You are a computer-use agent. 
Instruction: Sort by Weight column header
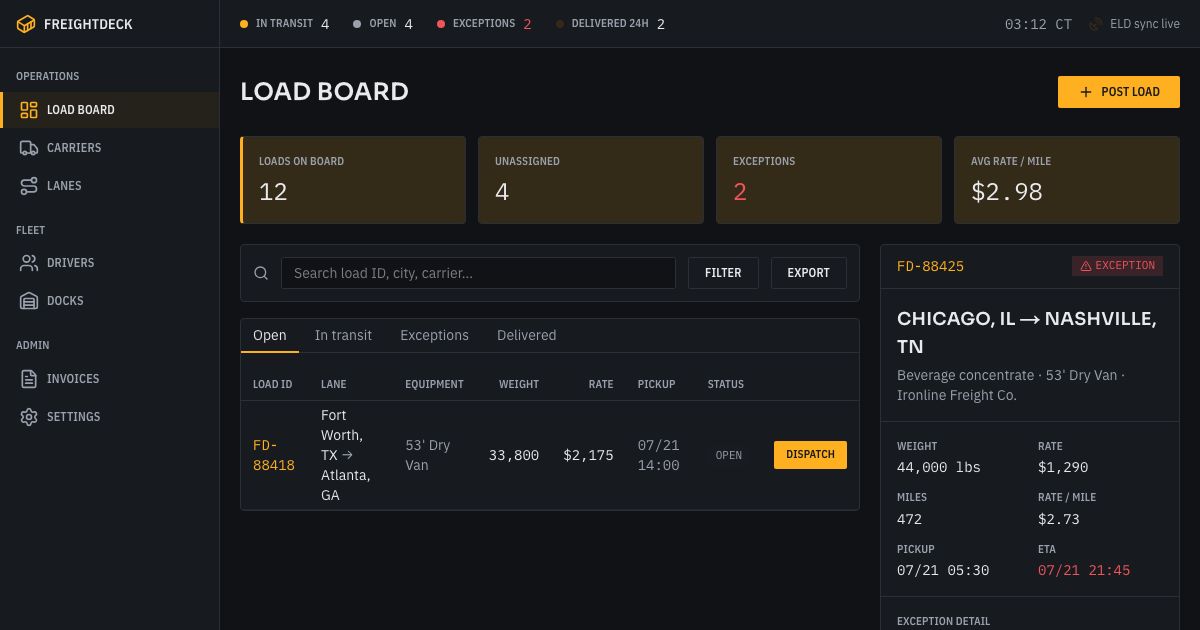519,384
